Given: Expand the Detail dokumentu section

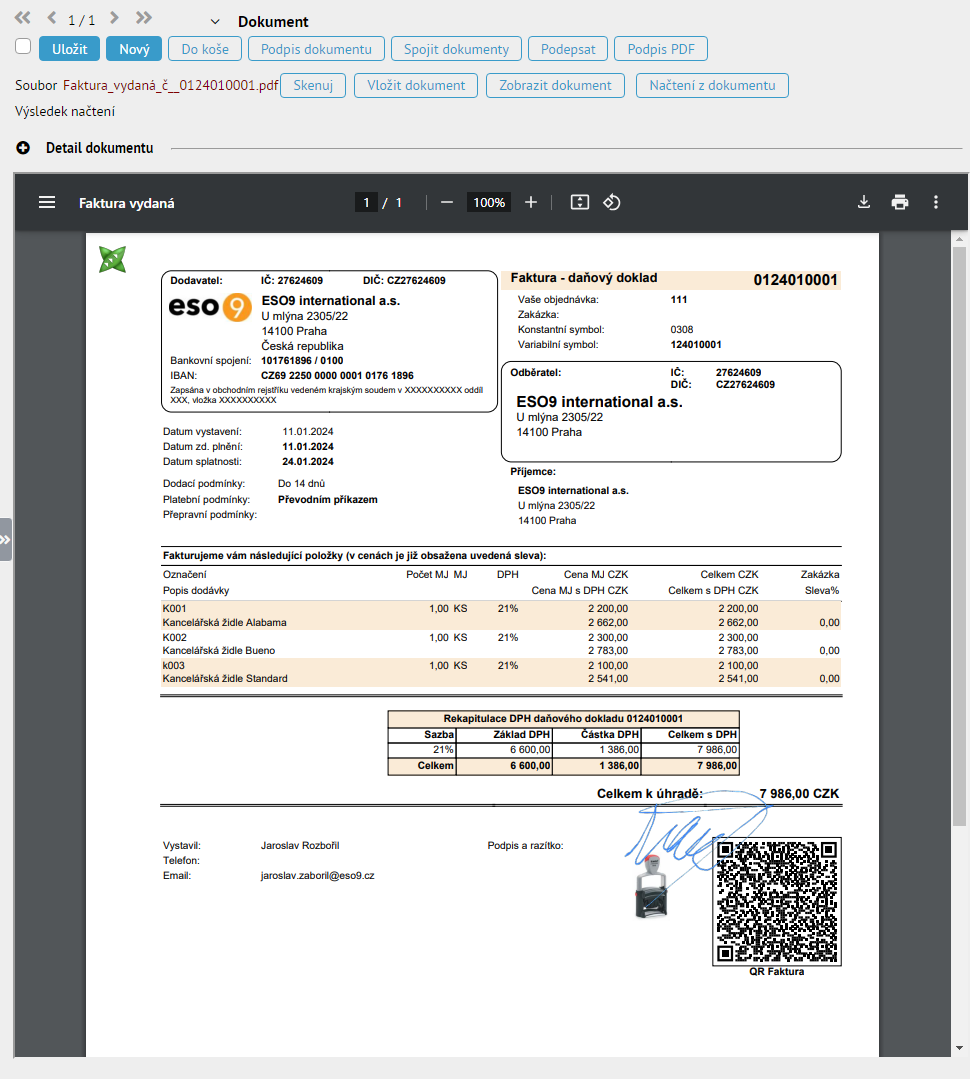Looking at the screenshot, I should [23, 148].
